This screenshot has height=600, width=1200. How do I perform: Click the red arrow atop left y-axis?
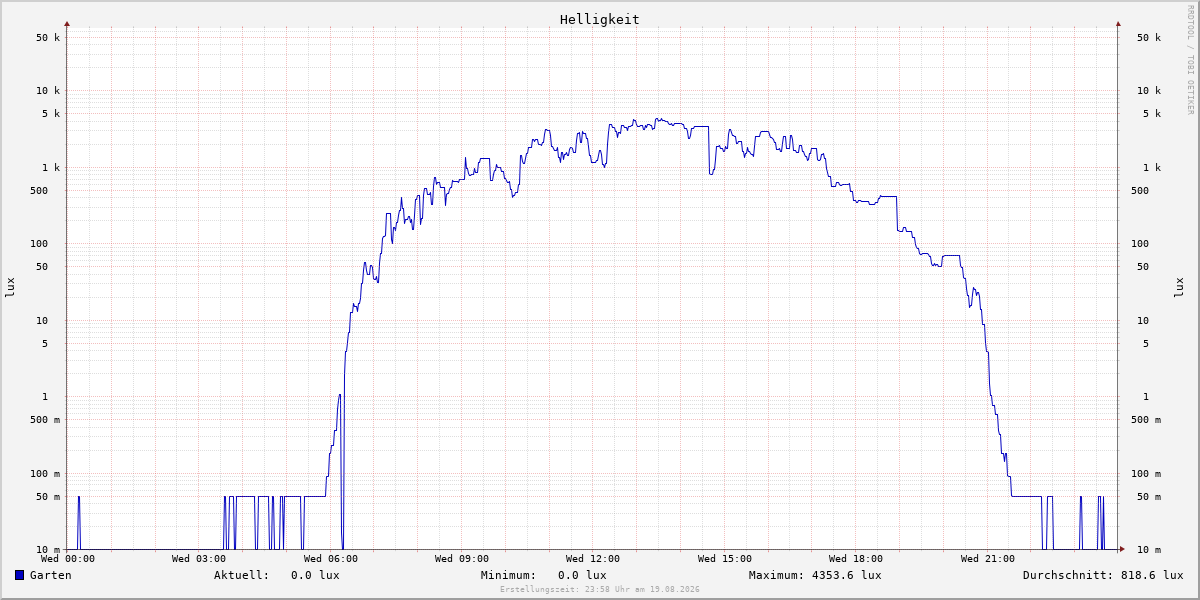(67, 23)
